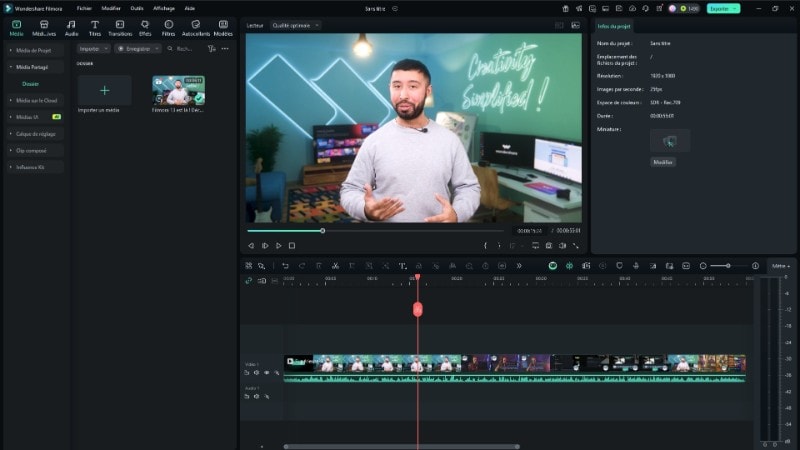Click the delete trash icon in timeline toolbar

[318, 266]
